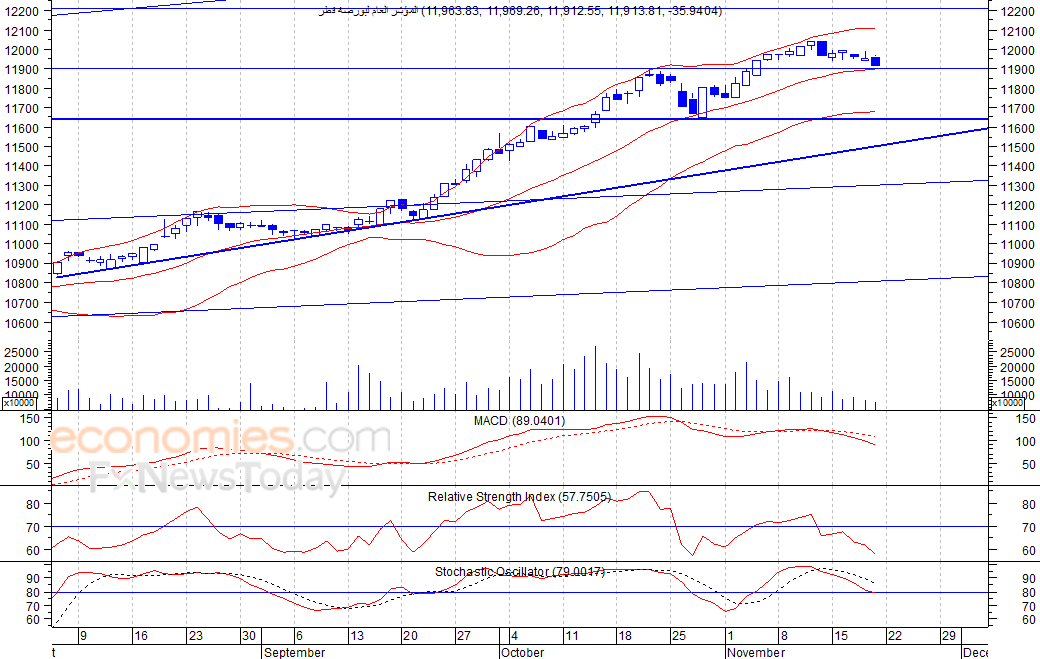
Task: Click date marker 29 on the time axis
Action: click(x=949, y=636)
